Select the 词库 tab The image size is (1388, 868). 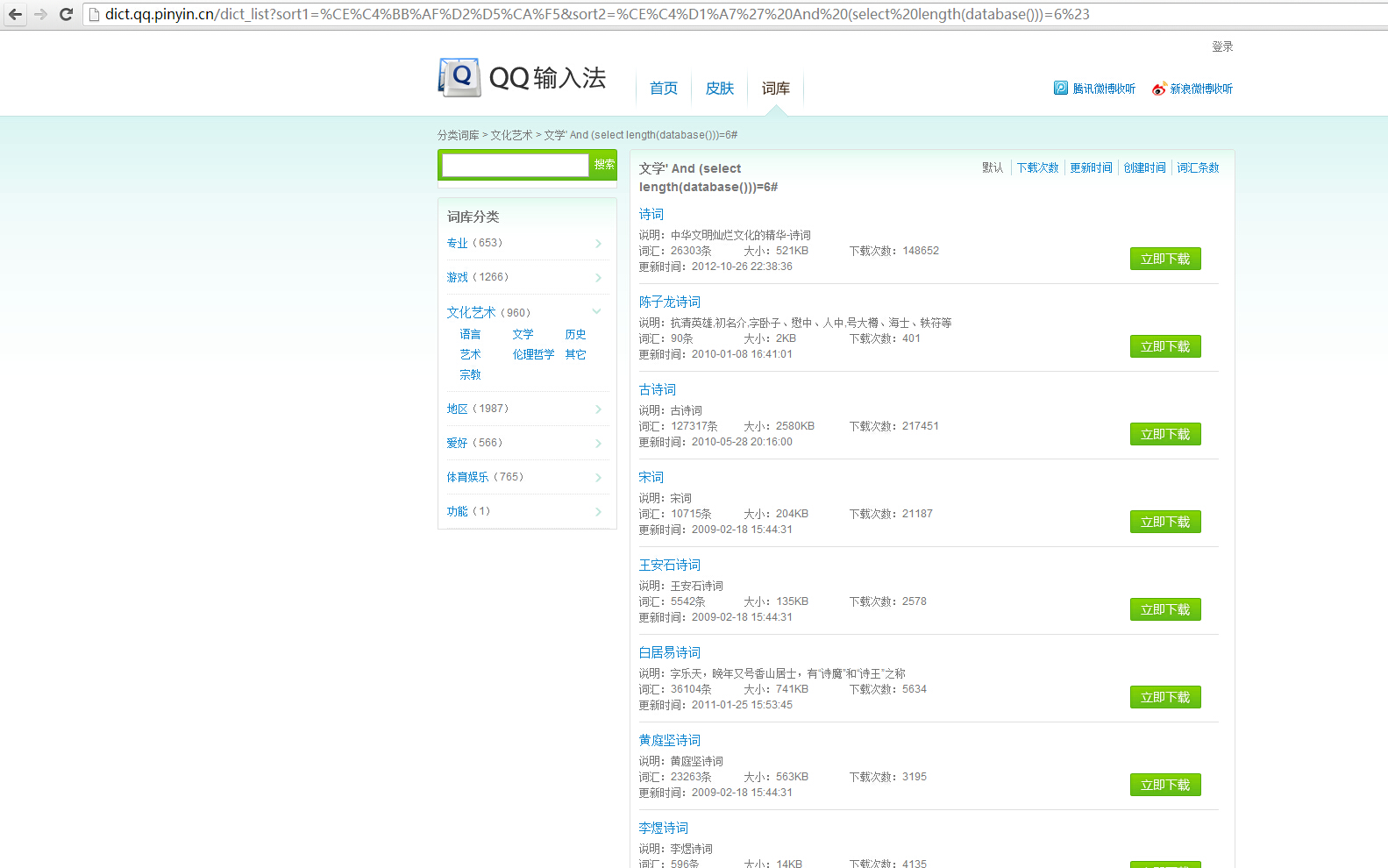[776, 89]
